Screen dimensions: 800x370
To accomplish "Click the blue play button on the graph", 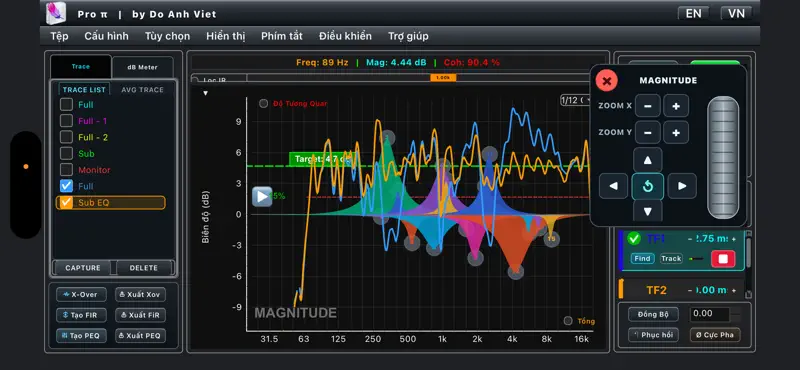I will pos(262,196).
